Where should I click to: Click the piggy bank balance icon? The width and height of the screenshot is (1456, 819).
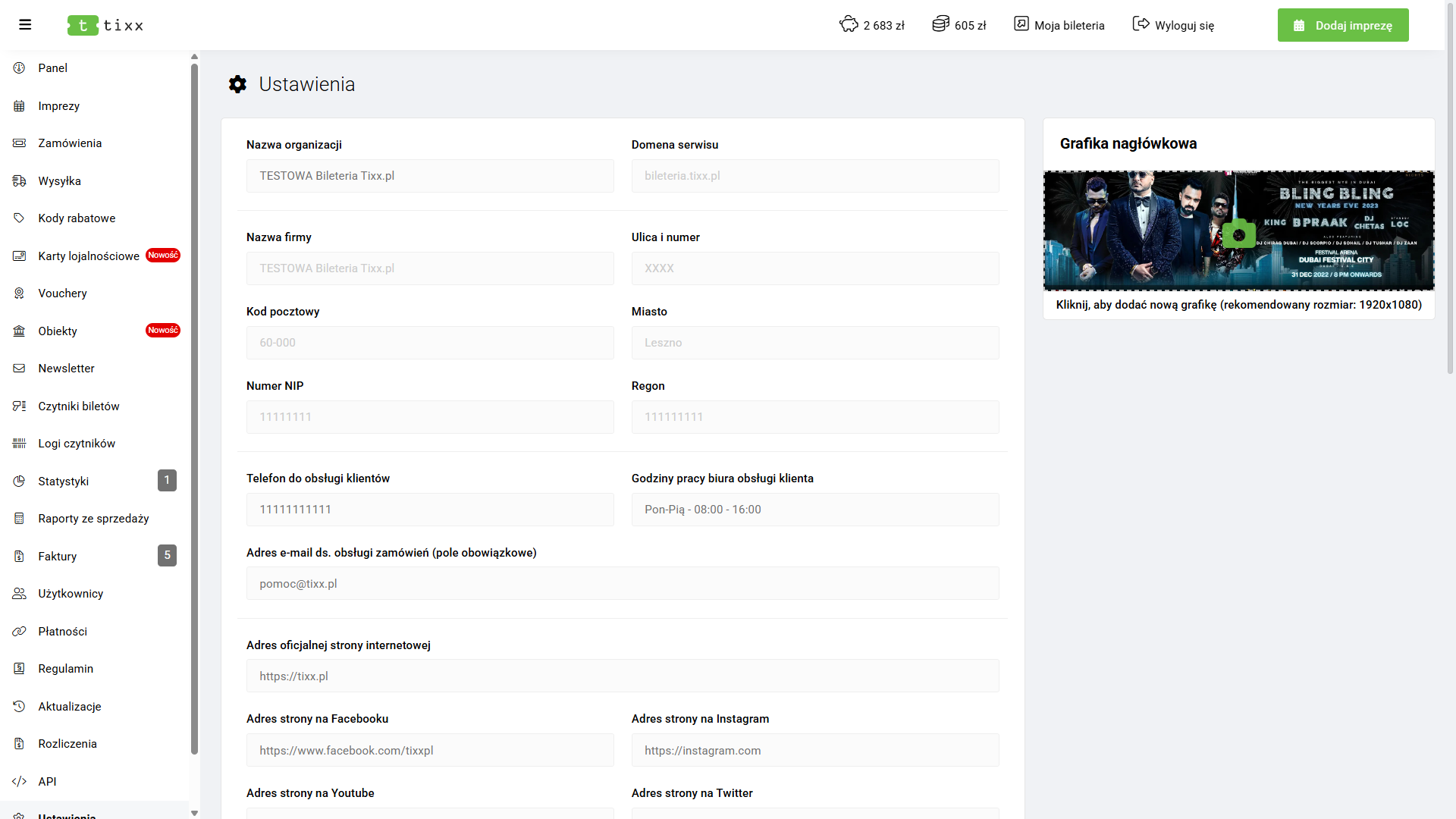pyautogui.click(x=849, y=24)
